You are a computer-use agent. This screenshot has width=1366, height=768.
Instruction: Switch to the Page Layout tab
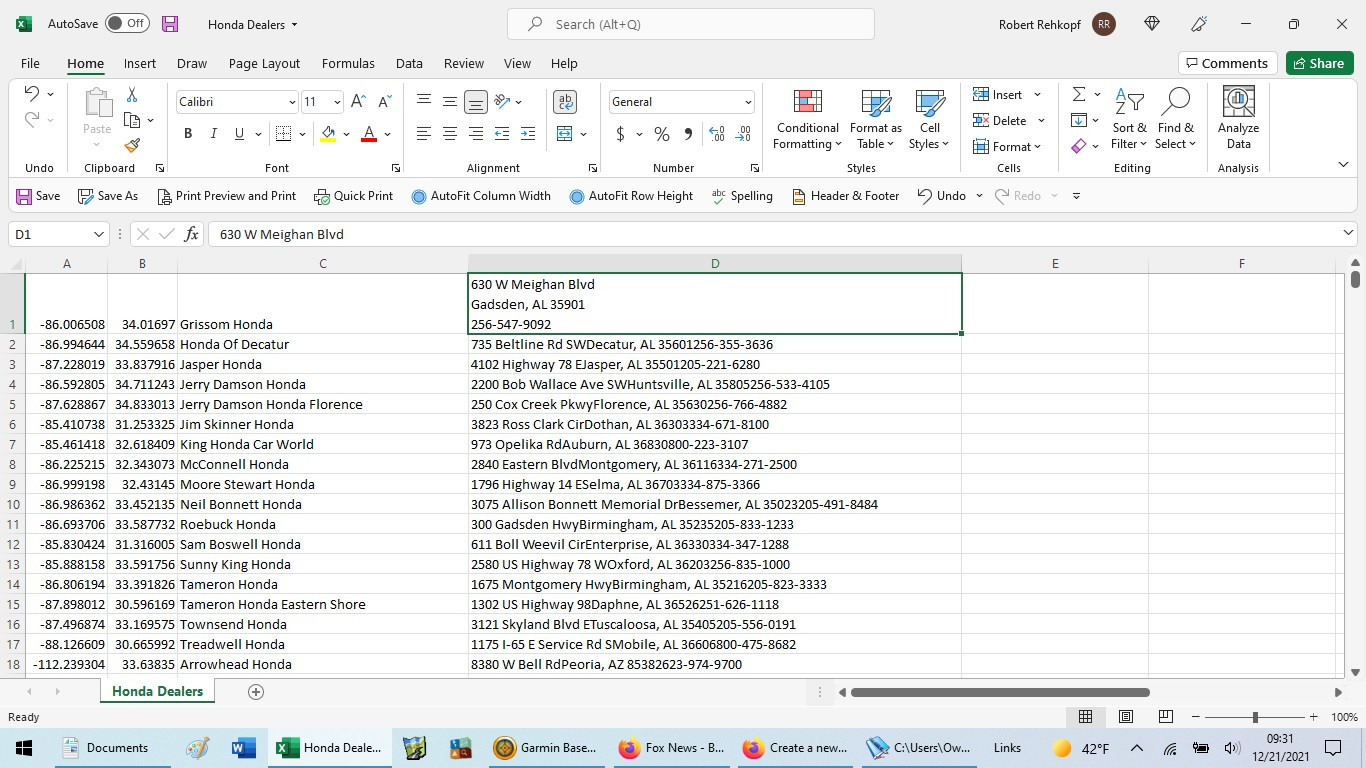[x=264, y=63]
